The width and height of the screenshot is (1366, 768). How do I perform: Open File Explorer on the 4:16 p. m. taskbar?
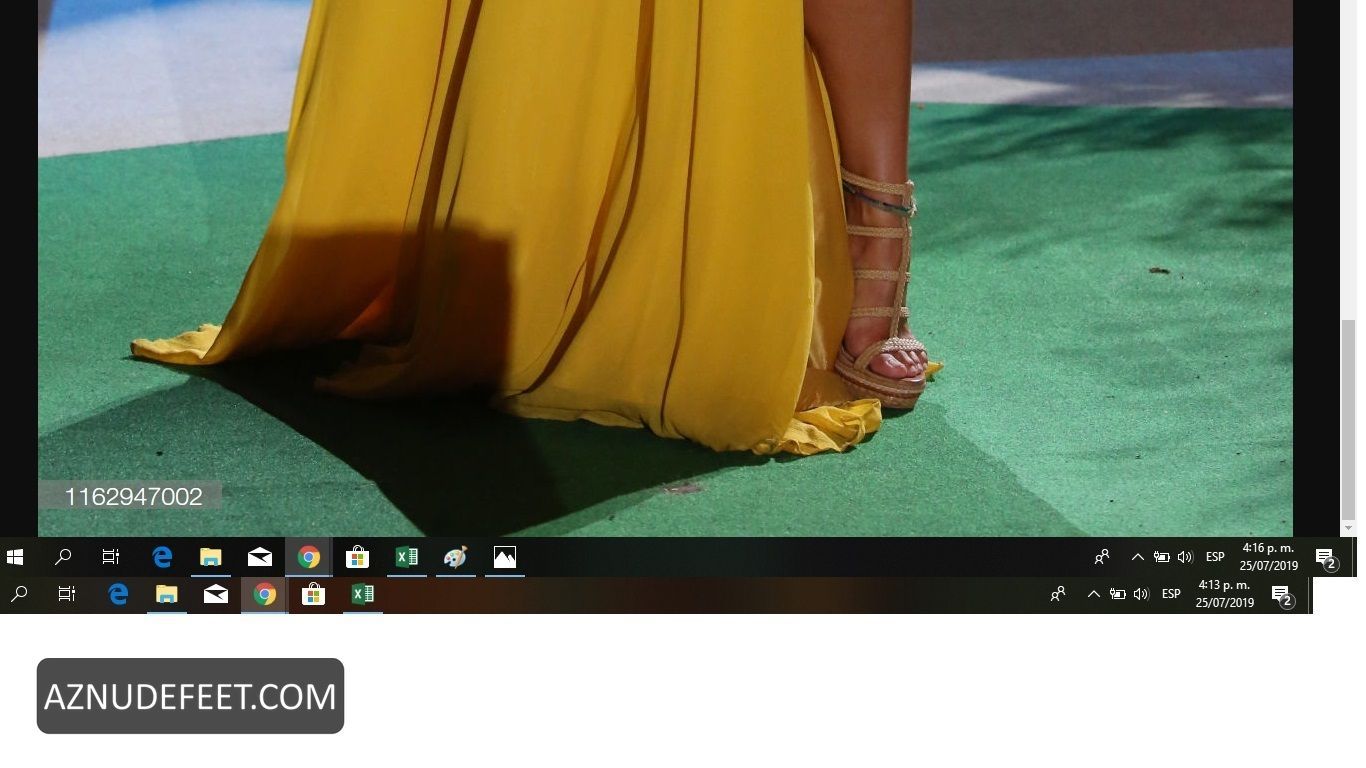(x=210, y=557)
